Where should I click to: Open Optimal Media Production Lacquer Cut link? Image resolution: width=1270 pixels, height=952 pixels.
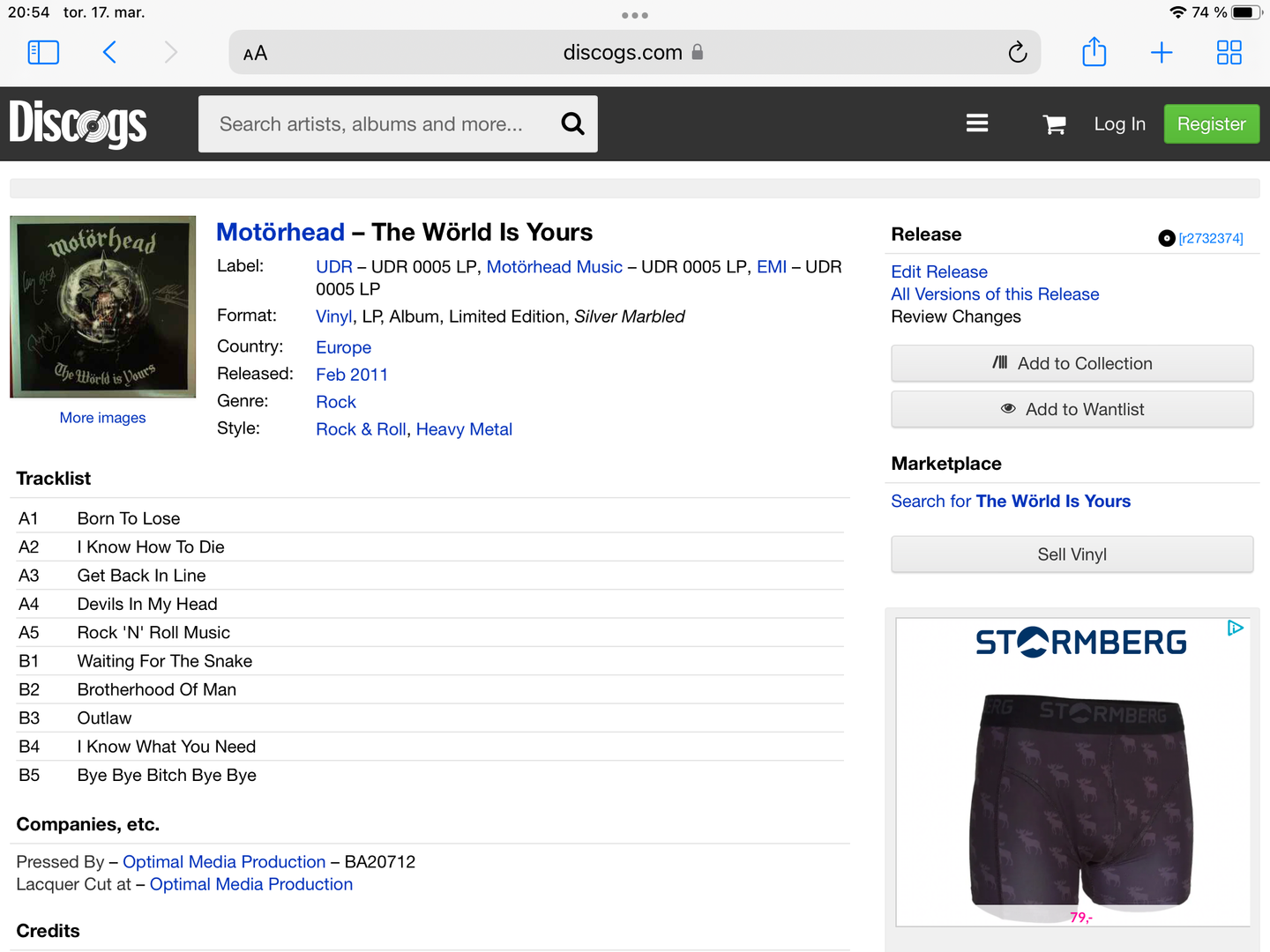[x=251, y=884]
